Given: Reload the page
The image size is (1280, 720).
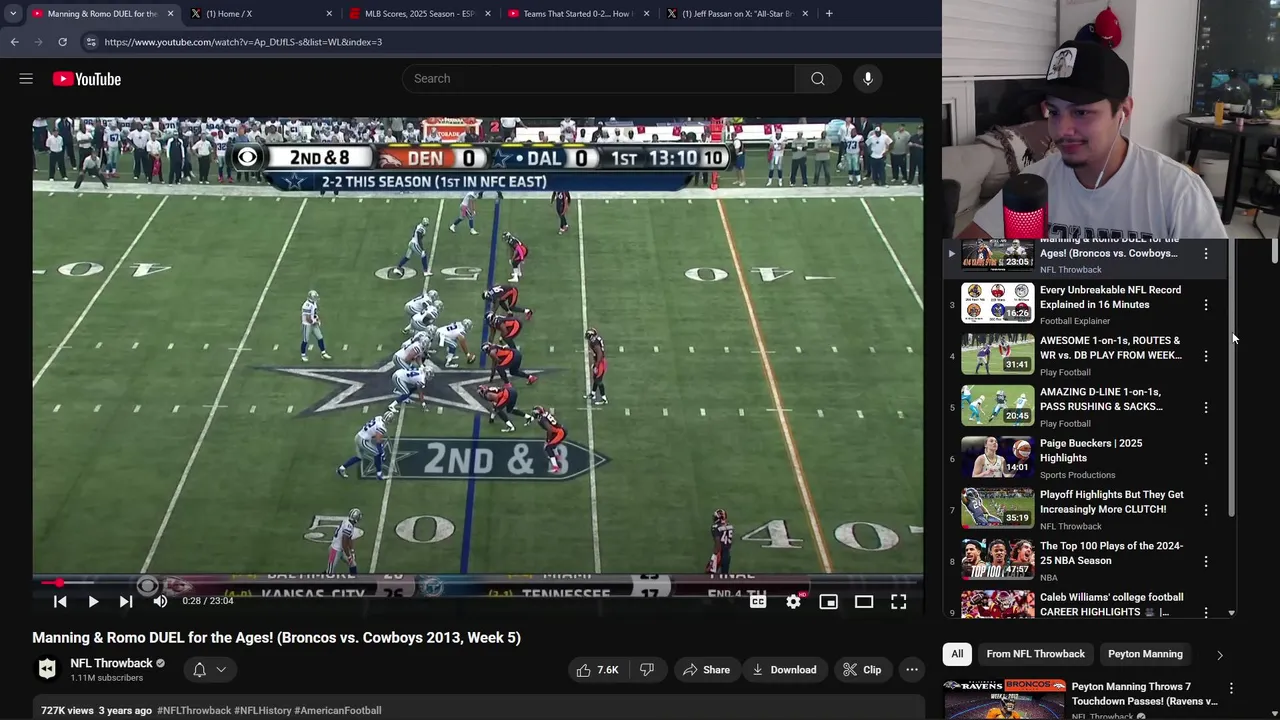Looking at the screenshot, I should [62, 42].
